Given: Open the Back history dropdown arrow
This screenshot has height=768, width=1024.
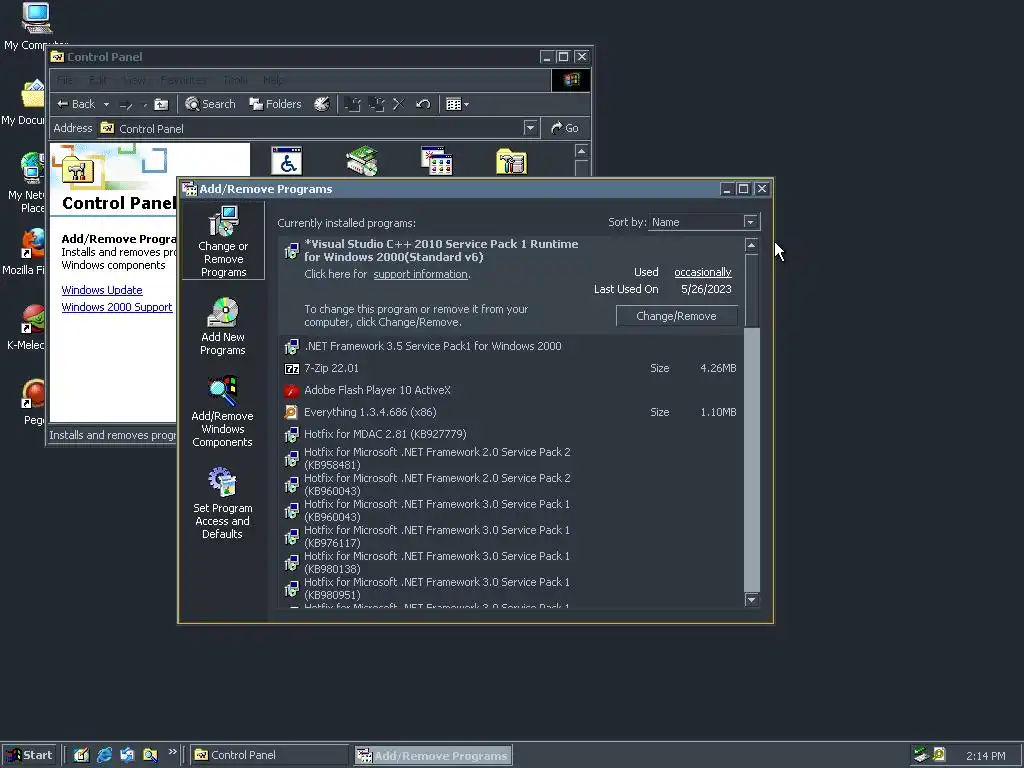Looking at the screenshot, I should click(106, 104).
